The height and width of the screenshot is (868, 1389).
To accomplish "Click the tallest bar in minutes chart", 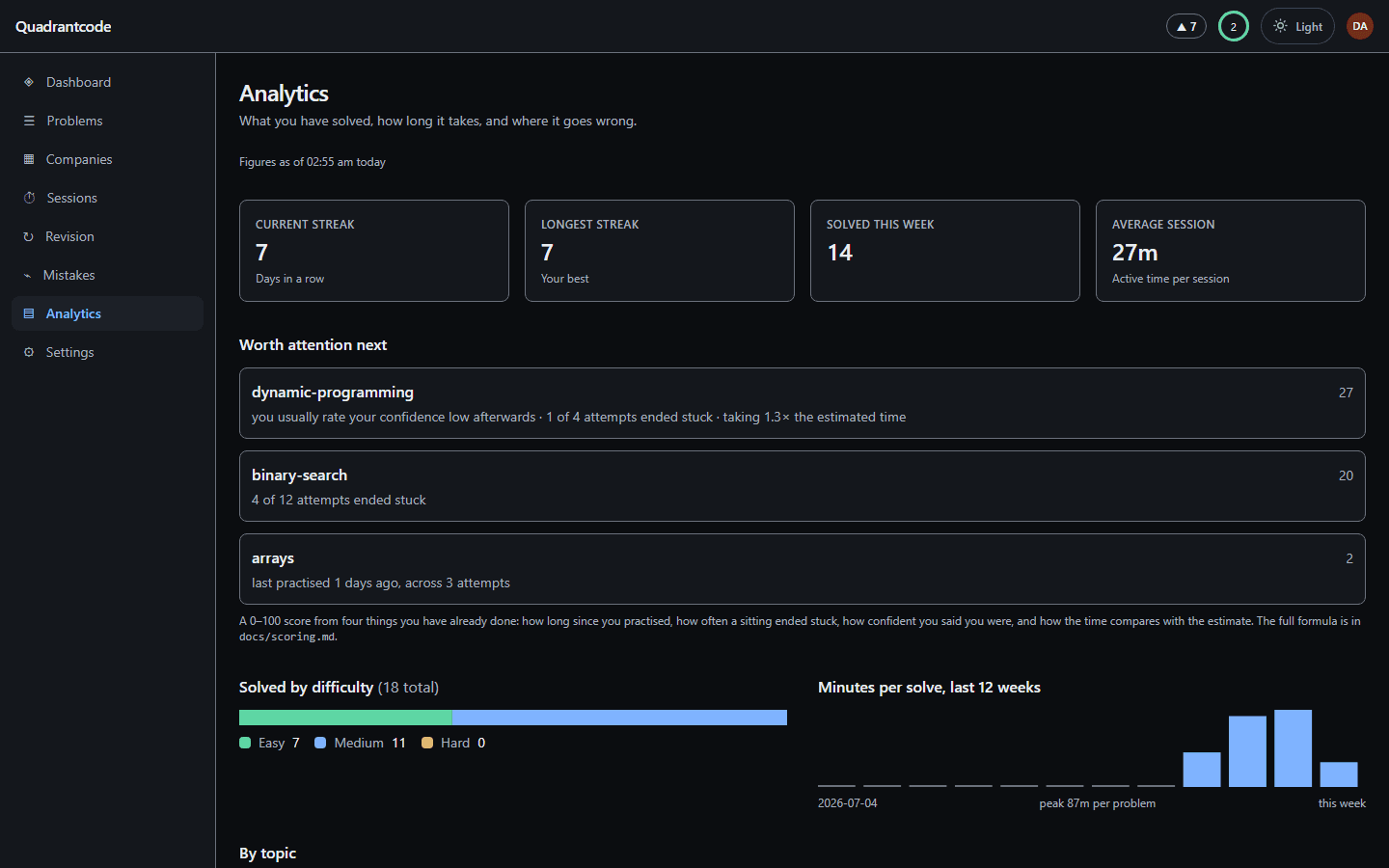I will pos(1293,748).
